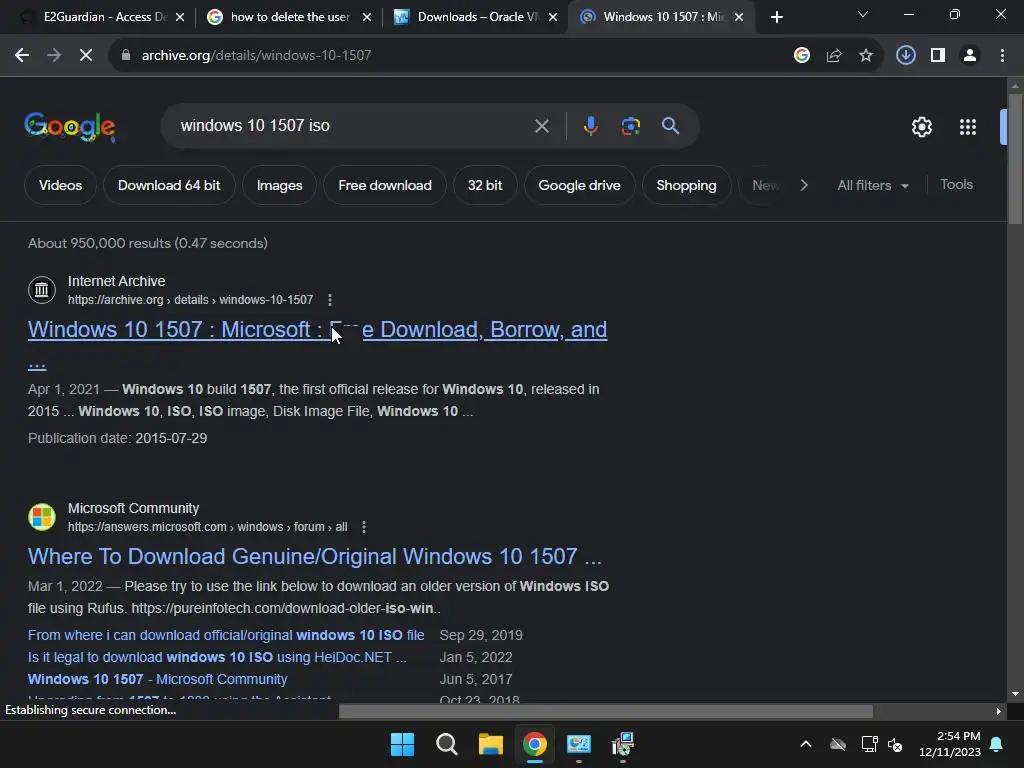Click the Internet Archive favicon
The height and width of the screenshot is (768, 1024).
pyautogui.click(x=42, y=290)
